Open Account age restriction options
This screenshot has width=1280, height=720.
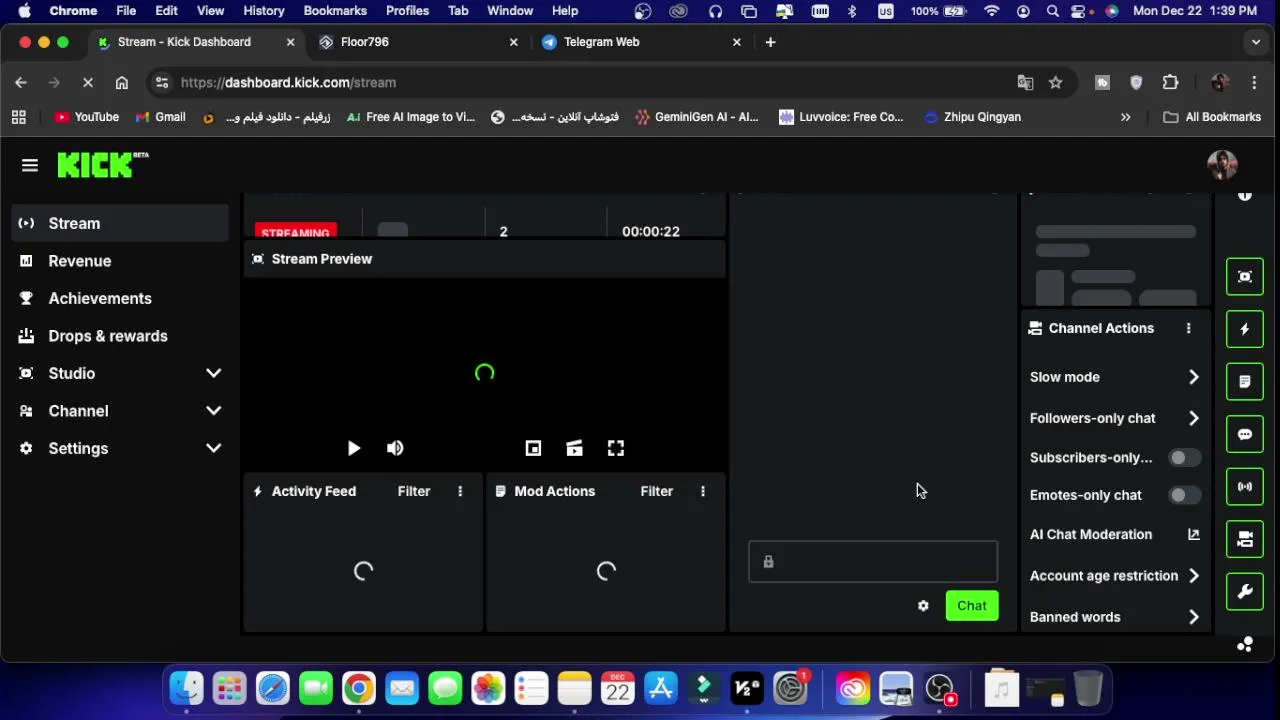click(x=1115, y=576)
